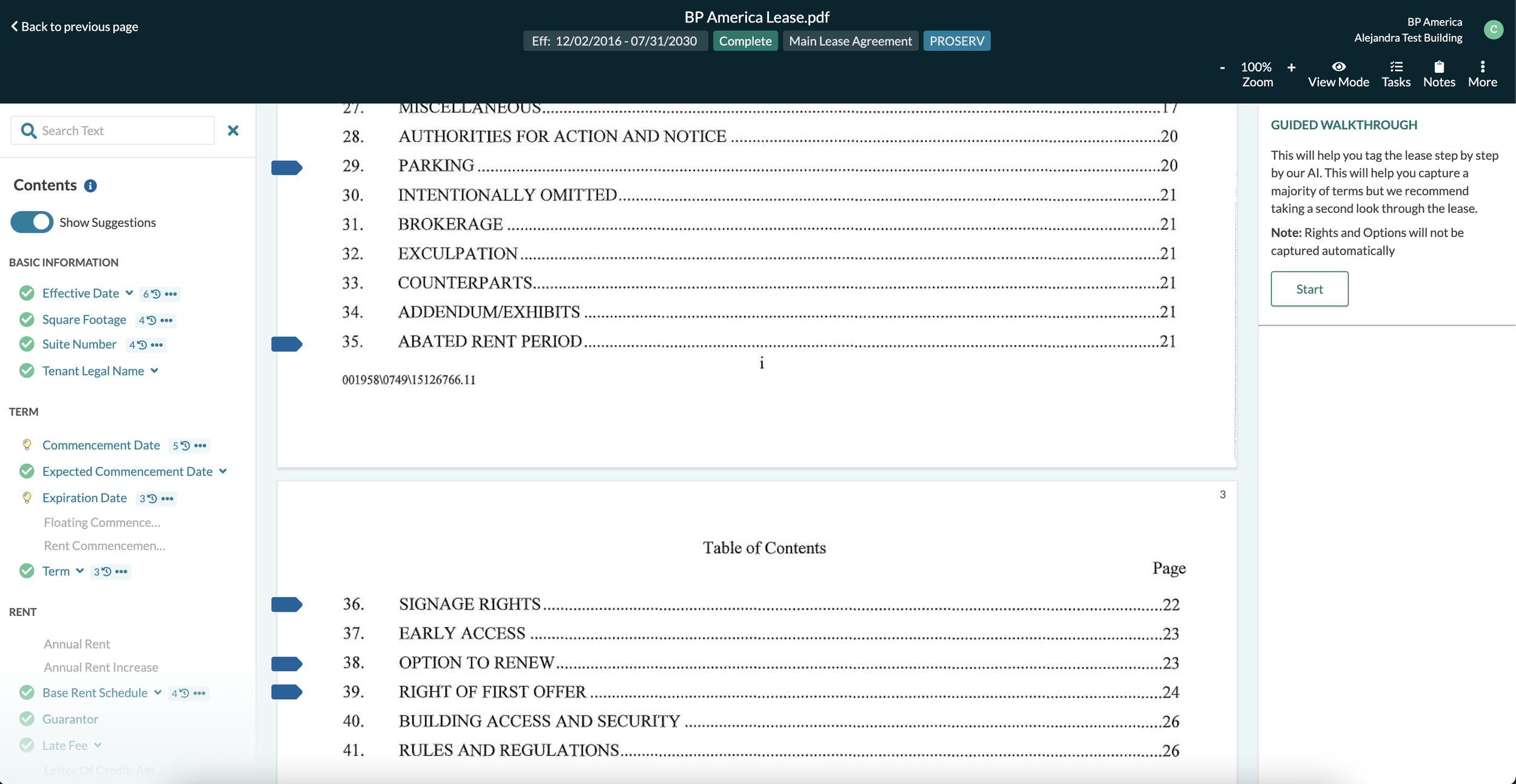Open ellipsis menu for Commencement Date
This screenshot has height=784, width=1516.
click(x=201, y=446)
